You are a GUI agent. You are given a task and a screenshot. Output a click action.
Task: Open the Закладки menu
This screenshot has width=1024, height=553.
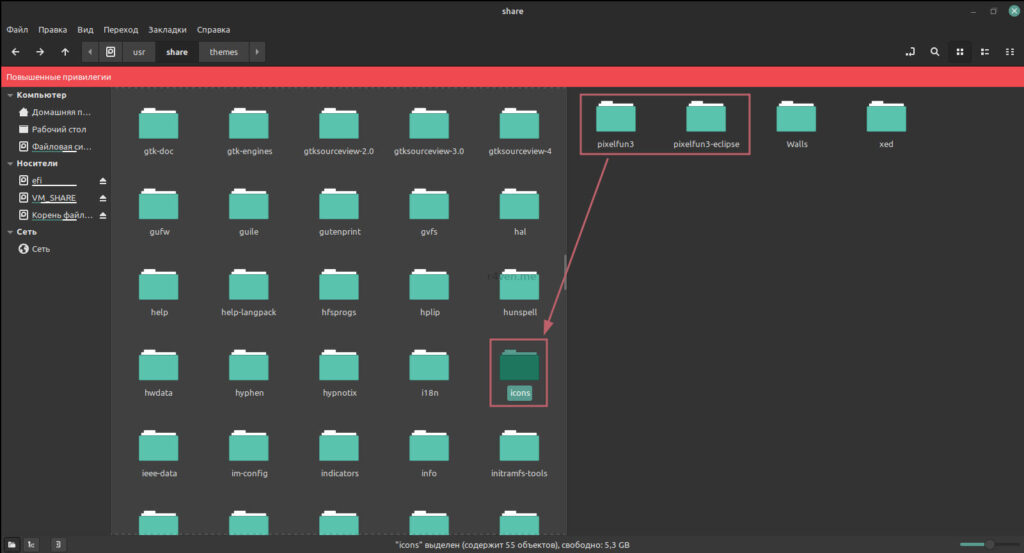pyautogui.click(x=166, y=29)
